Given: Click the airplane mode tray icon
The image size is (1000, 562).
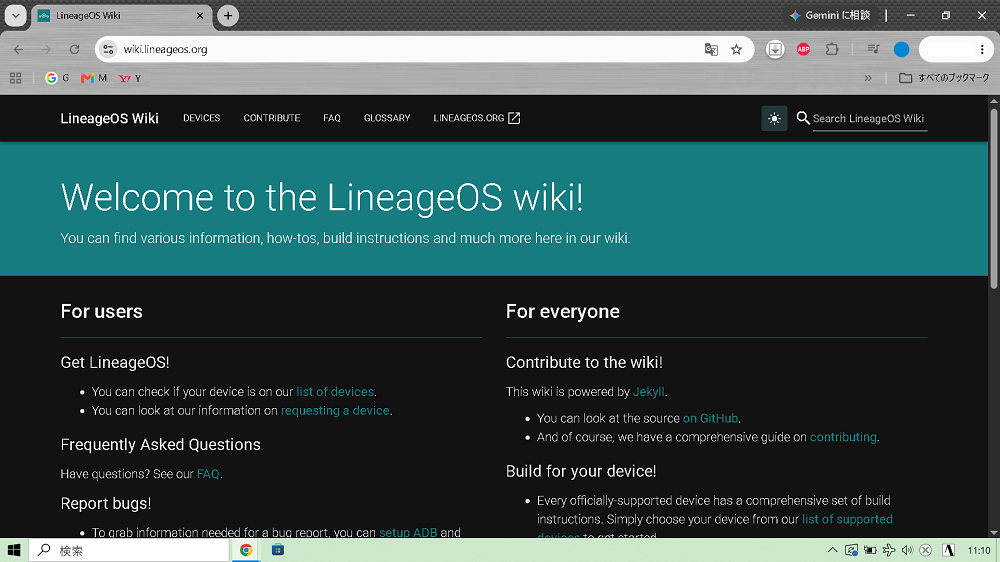Looking at the screenshot, I should pos(888,550).
